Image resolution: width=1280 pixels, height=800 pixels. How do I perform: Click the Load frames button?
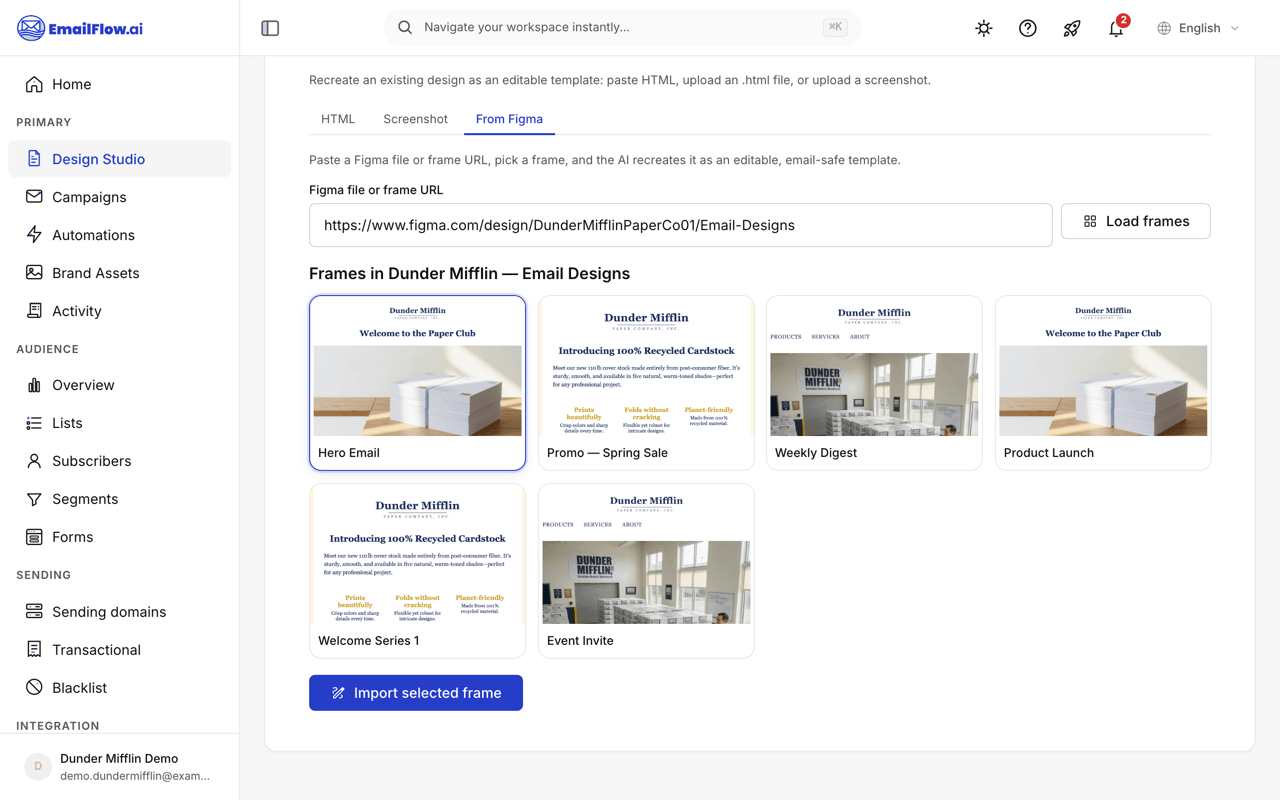(x=1135, y=221)
